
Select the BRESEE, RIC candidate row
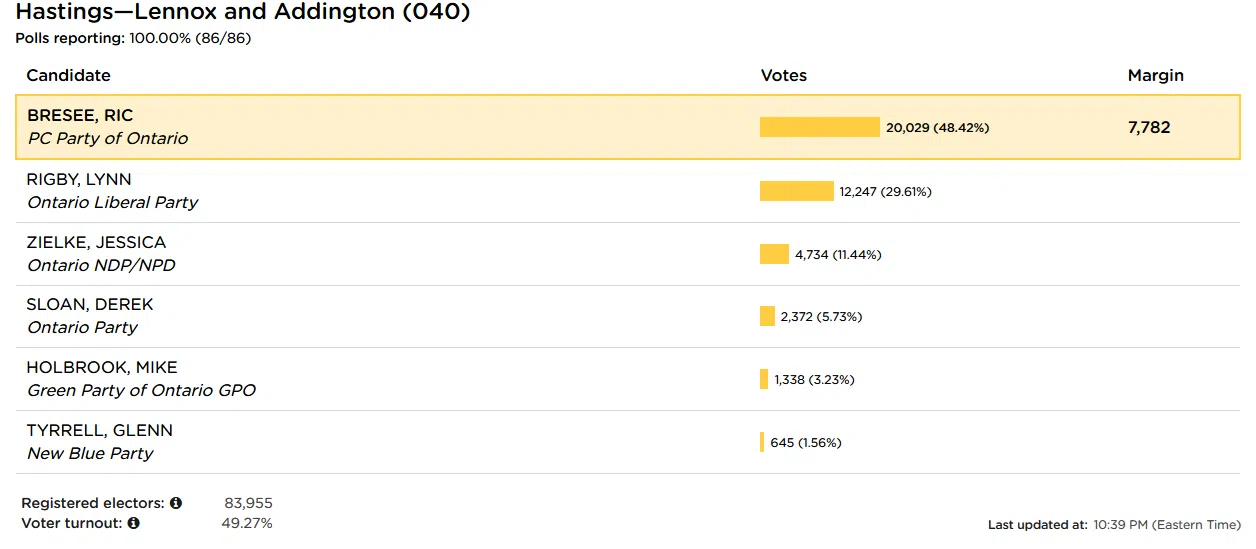[x=400, y=127]
